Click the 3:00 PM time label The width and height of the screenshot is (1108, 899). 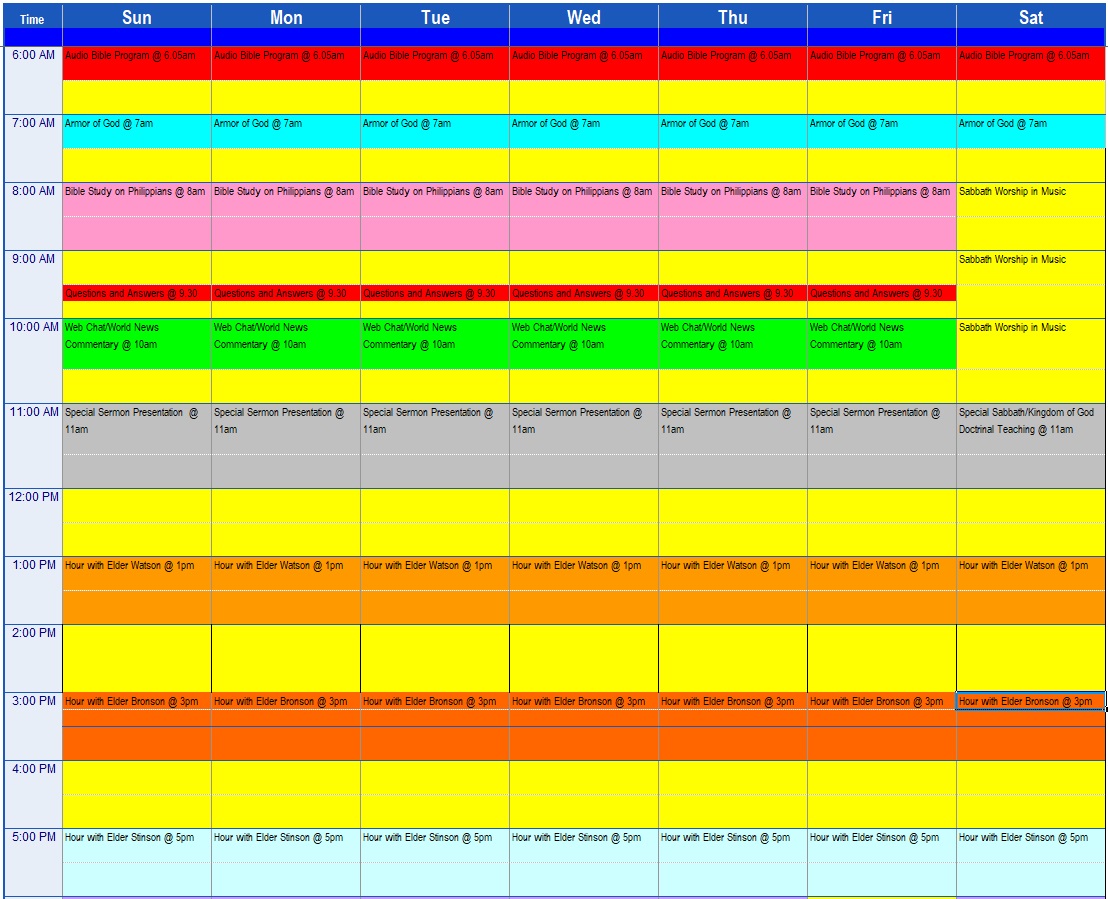[x=33, y=701]
